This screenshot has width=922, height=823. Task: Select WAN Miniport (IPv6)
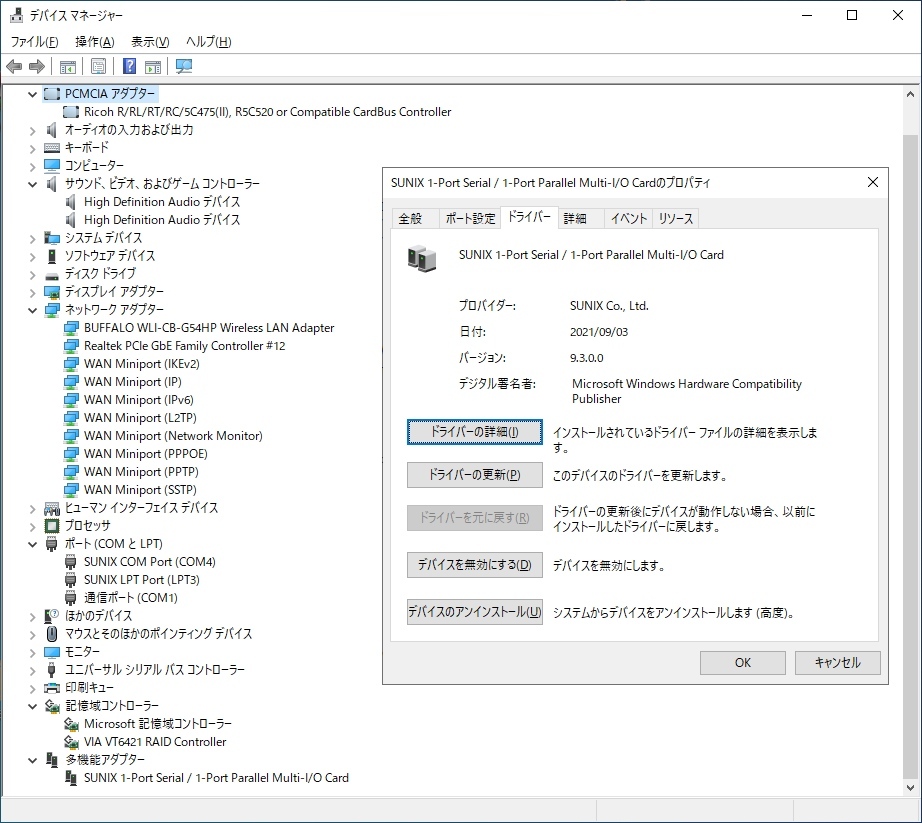pos(139,400)
